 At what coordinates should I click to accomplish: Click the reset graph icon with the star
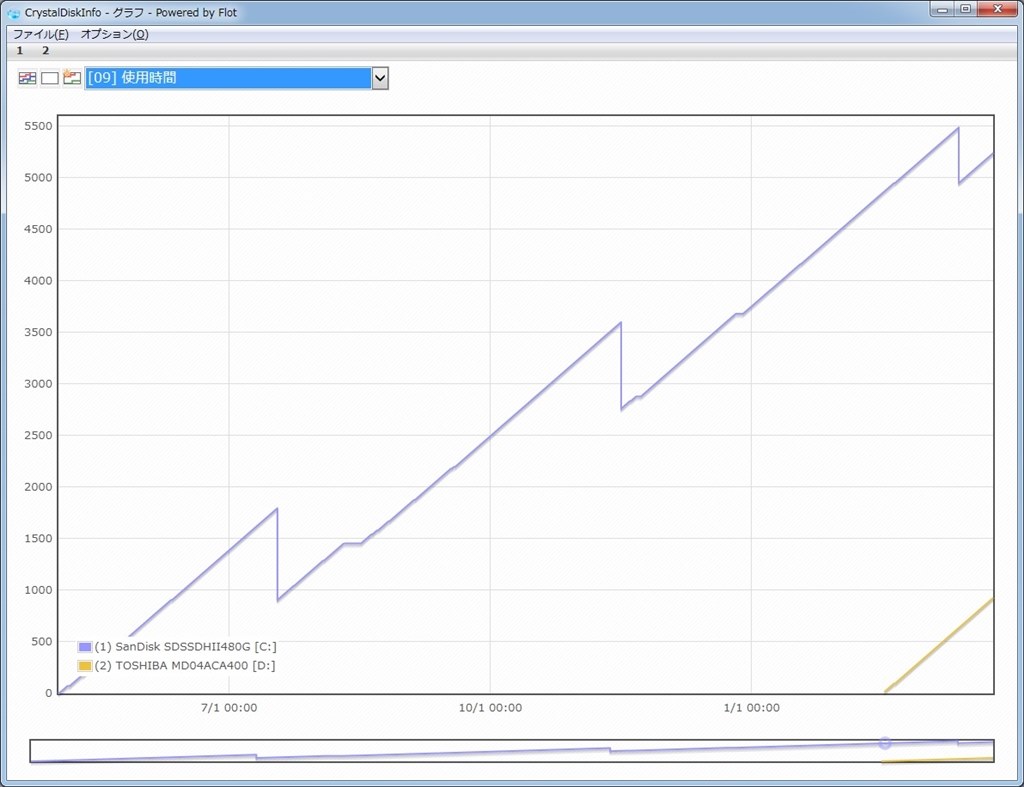72,78
